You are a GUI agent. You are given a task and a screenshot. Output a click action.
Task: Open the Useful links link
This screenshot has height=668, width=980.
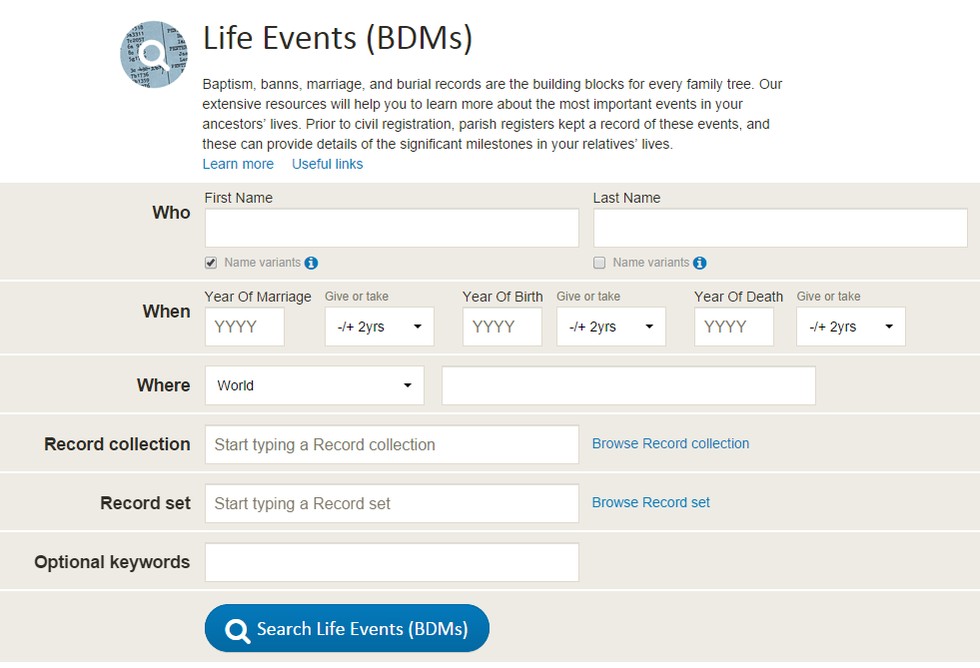click(x=328, y=164)
